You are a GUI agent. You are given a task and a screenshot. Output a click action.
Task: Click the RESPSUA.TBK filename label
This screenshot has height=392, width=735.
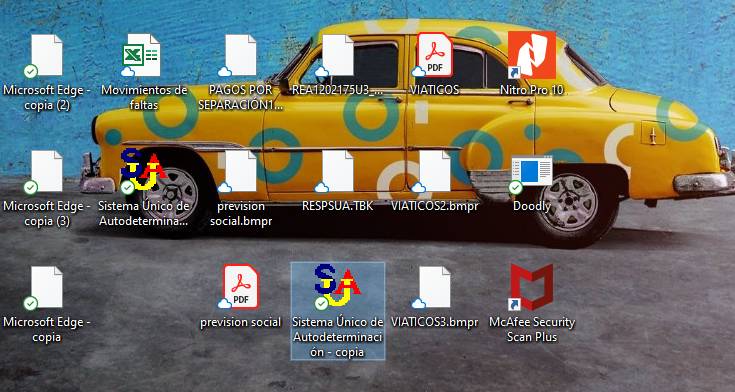click(x=338, y=206)
